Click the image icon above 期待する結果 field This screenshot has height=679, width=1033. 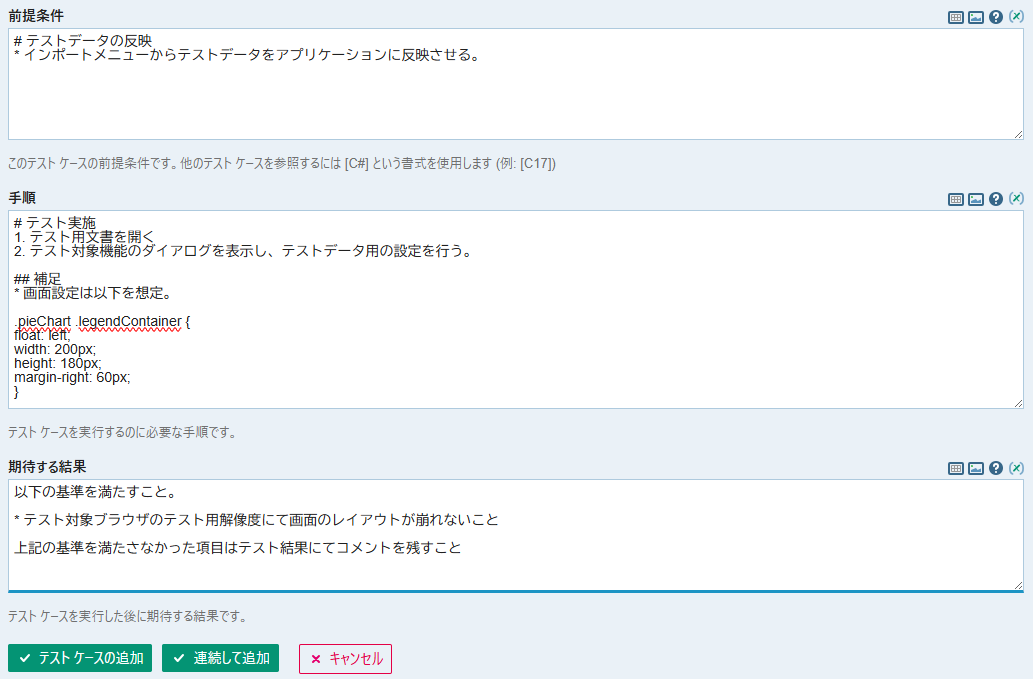coord(976,468)
